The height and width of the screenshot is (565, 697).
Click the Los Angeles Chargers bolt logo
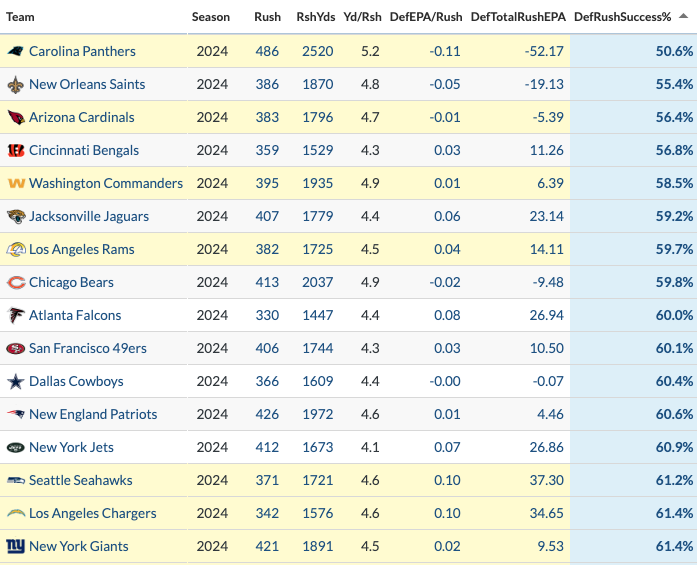coord(16,513)
